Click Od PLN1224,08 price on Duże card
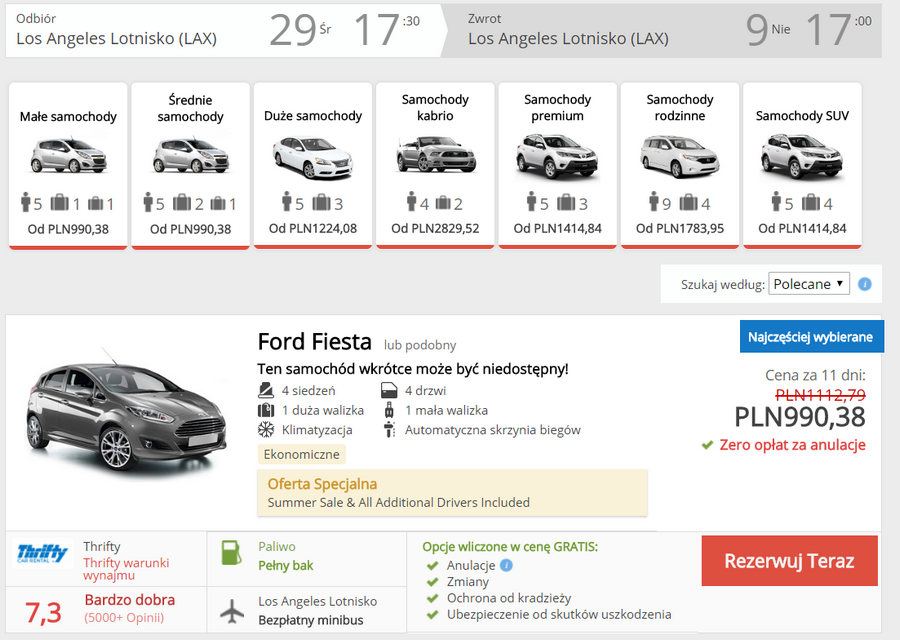Screen dimensions: 900x640 (x=313, y=228)
